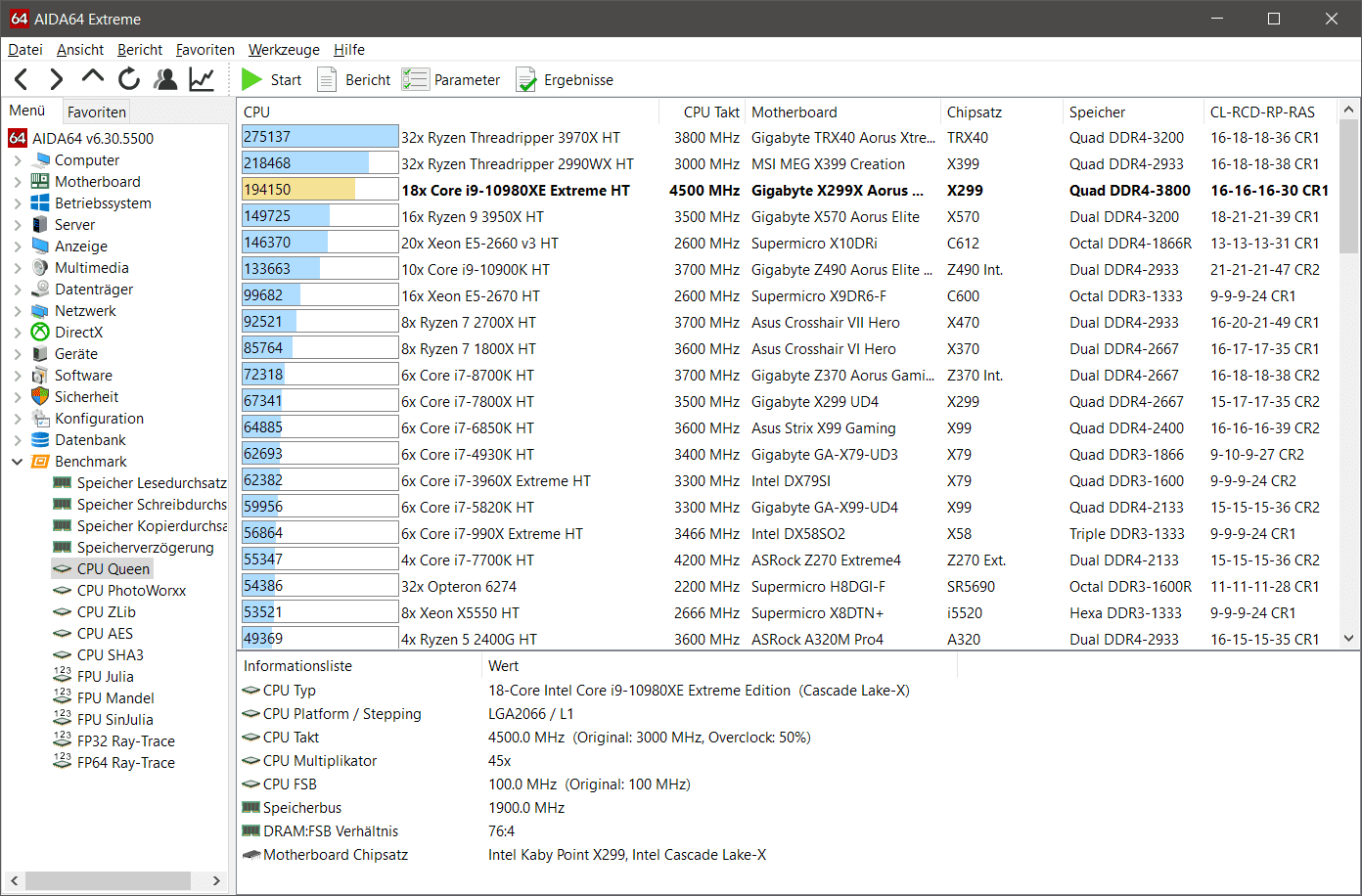This screenshot has width=1362, height=896.
Task: Sort by Chipsatz column header
Action: (x=1002, y=112)
